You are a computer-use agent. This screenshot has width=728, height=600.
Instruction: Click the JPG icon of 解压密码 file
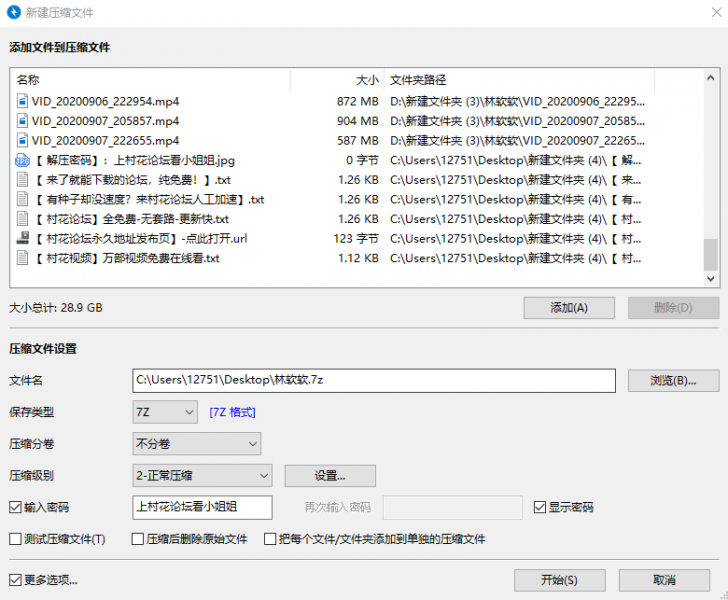click(22, 160)
